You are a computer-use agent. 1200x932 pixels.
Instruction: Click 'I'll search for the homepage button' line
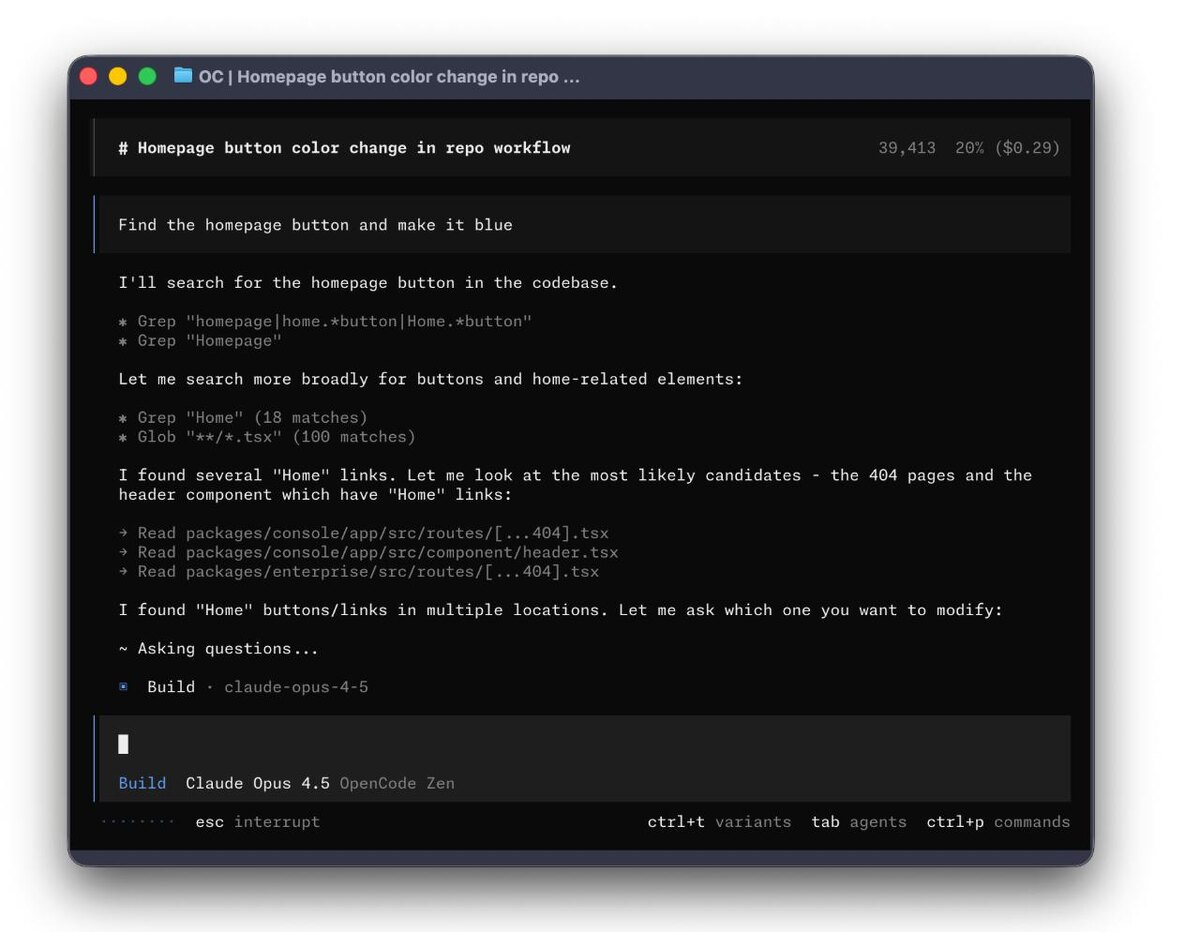(368, 283)
